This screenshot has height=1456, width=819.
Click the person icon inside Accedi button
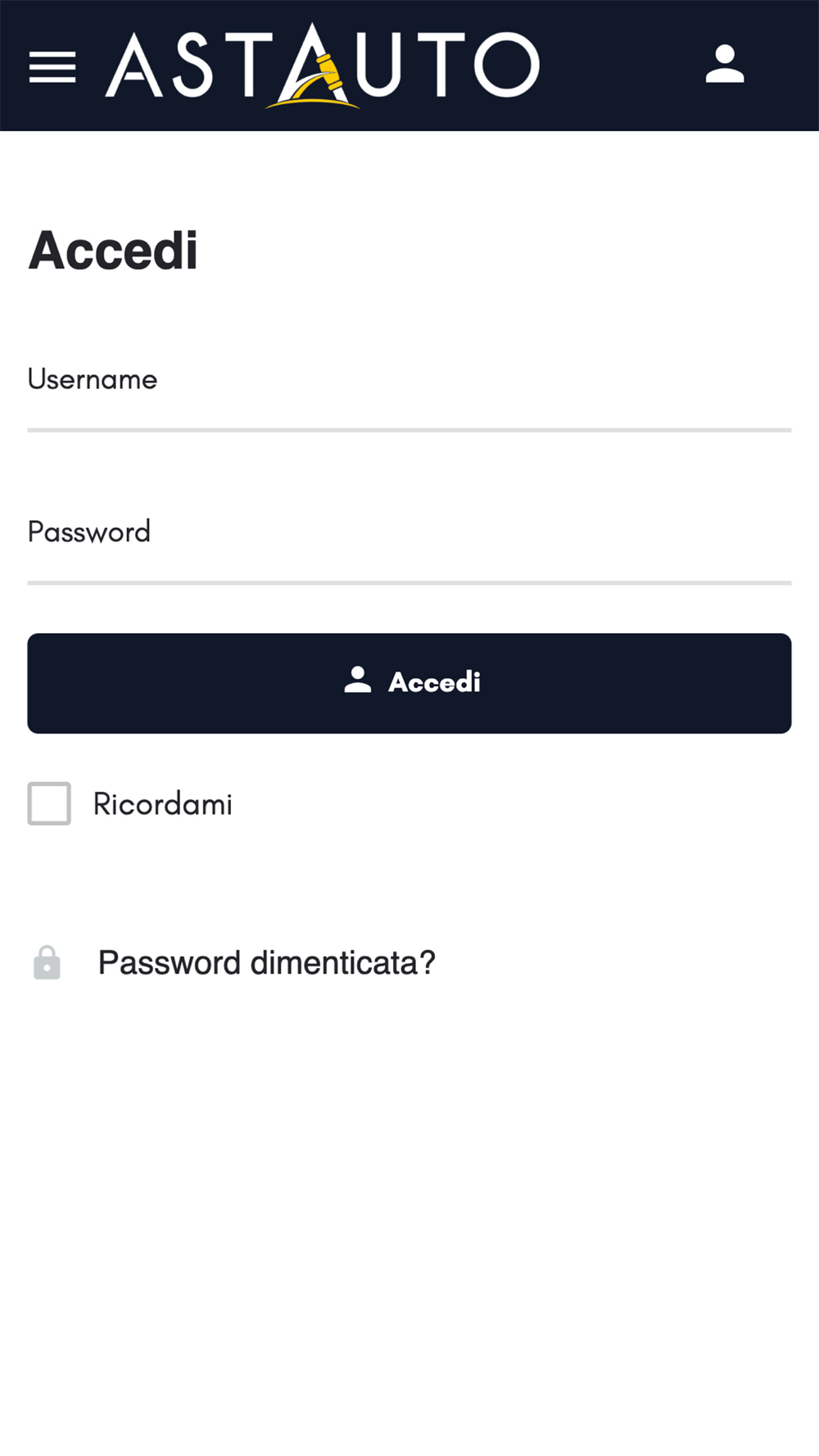point(358,681)
